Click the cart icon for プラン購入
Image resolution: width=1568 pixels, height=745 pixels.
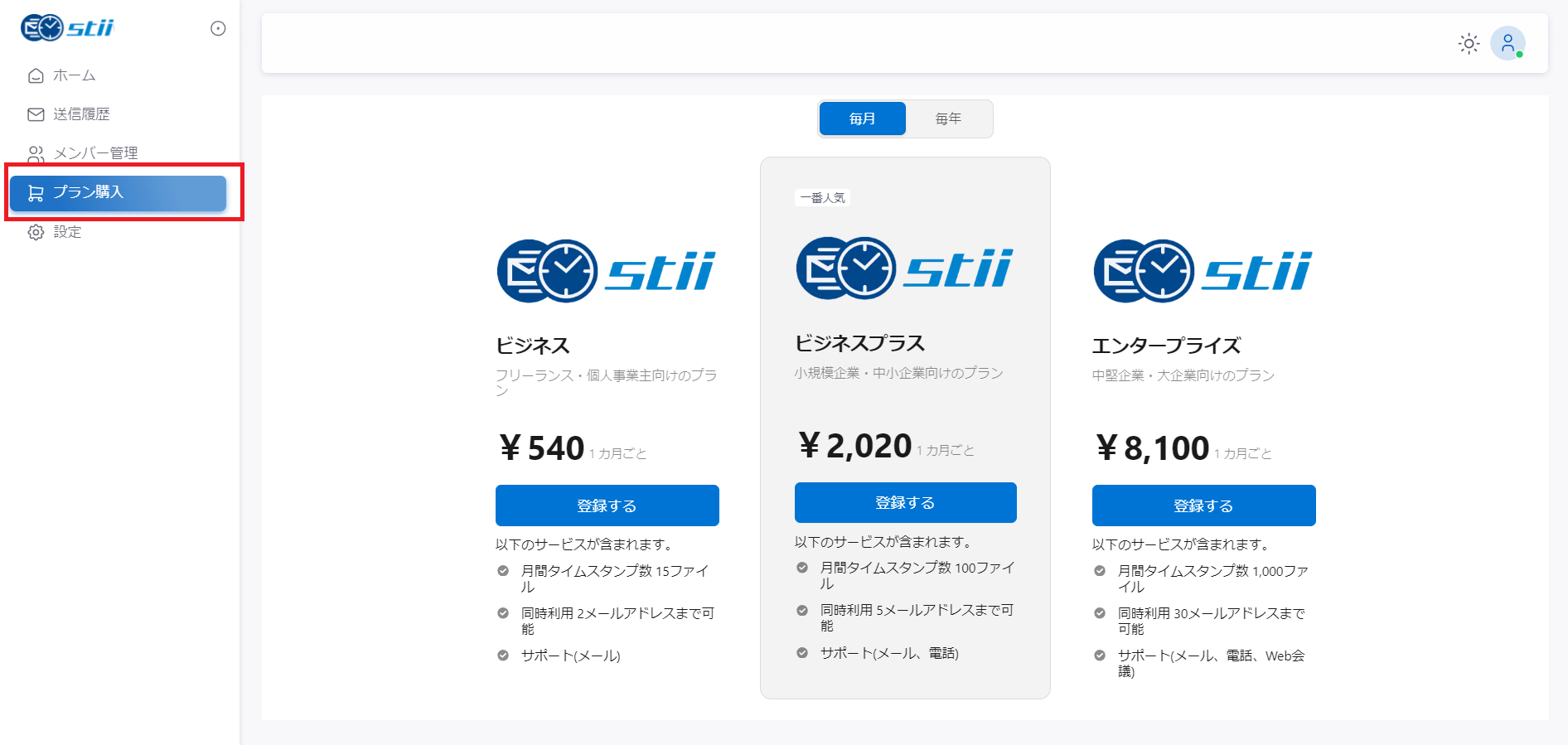pos(36,193)
